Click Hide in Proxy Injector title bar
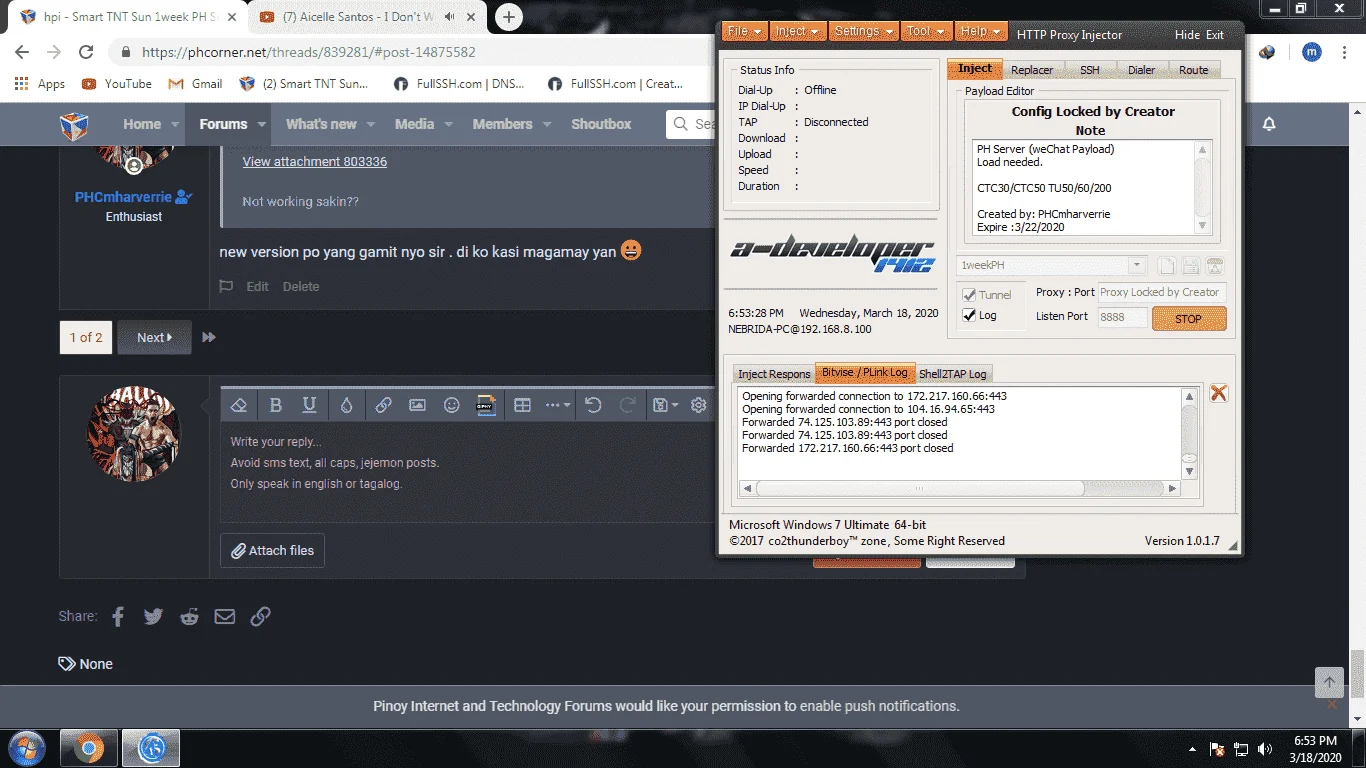Viewport: 1366px width, 768px height. coord(1187,35)
